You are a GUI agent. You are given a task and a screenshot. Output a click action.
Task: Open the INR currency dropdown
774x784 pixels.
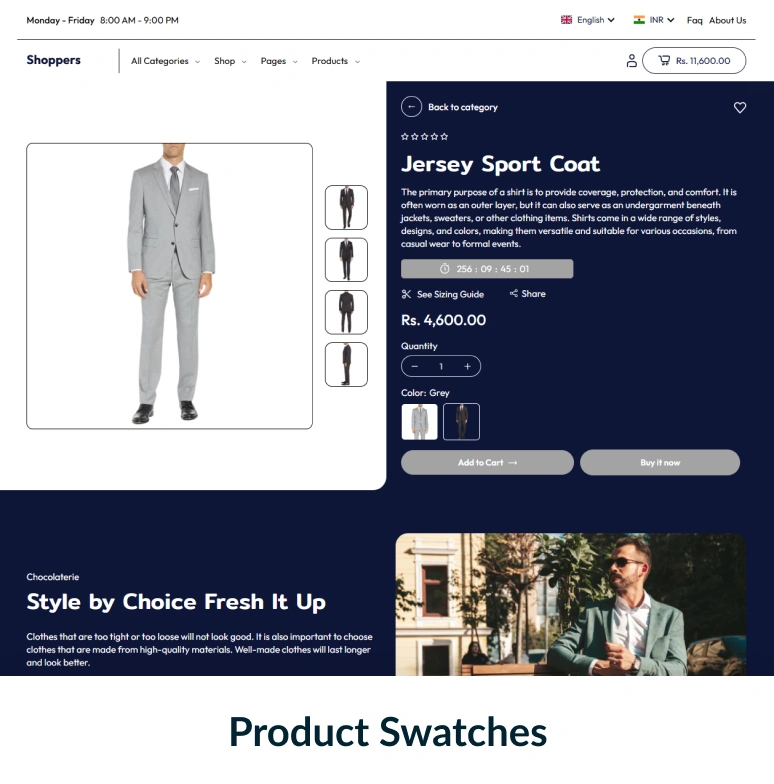click(x=654, y=20)
